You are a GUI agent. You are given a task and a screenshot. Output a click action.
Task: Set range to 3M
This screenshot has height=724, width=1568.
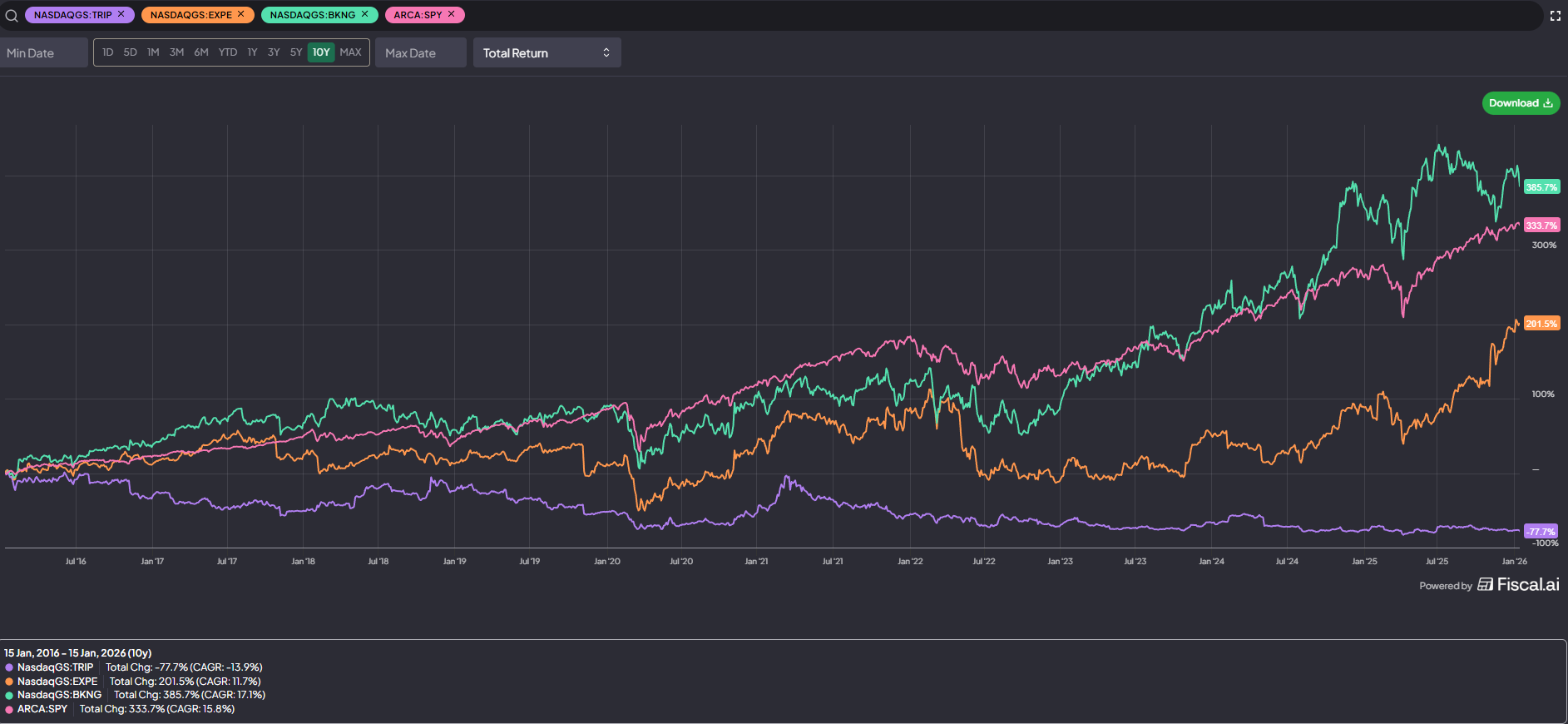(176, 52)
